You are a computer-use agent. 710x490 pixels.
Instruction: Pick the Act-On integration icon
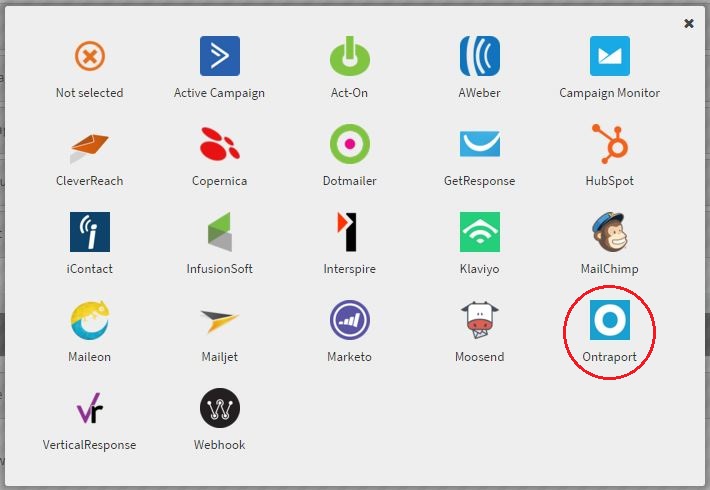tap(350, 56)
